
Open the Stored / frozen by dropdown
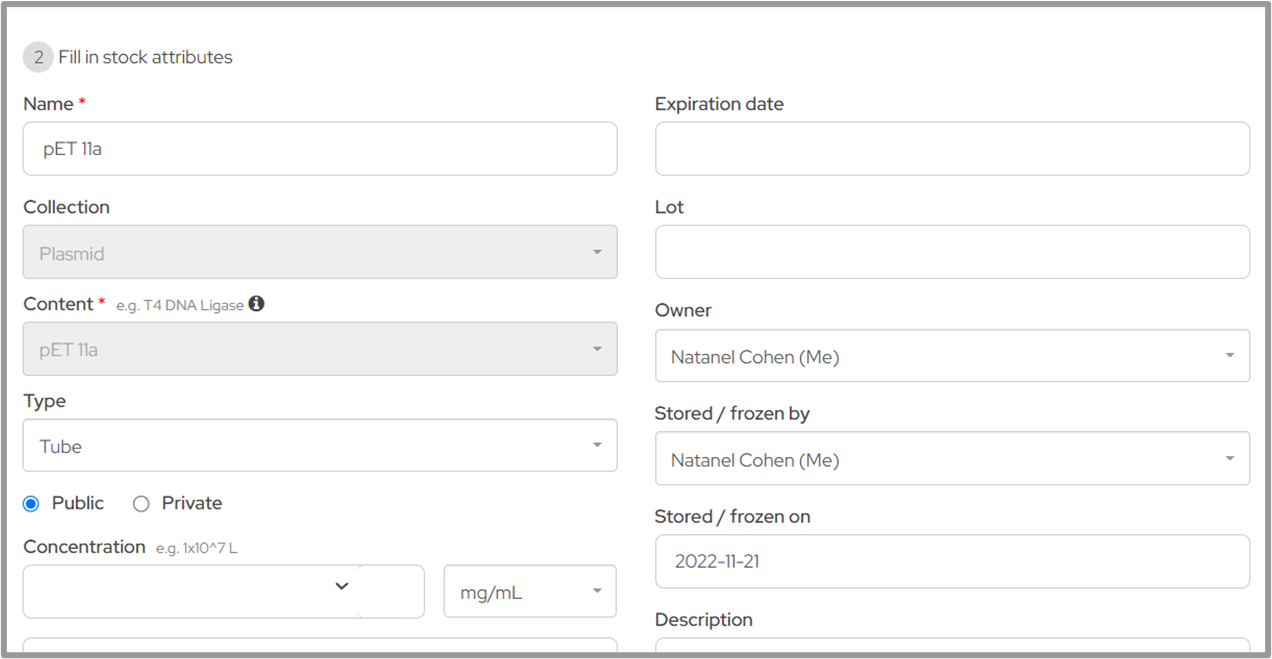pos(951,459)
